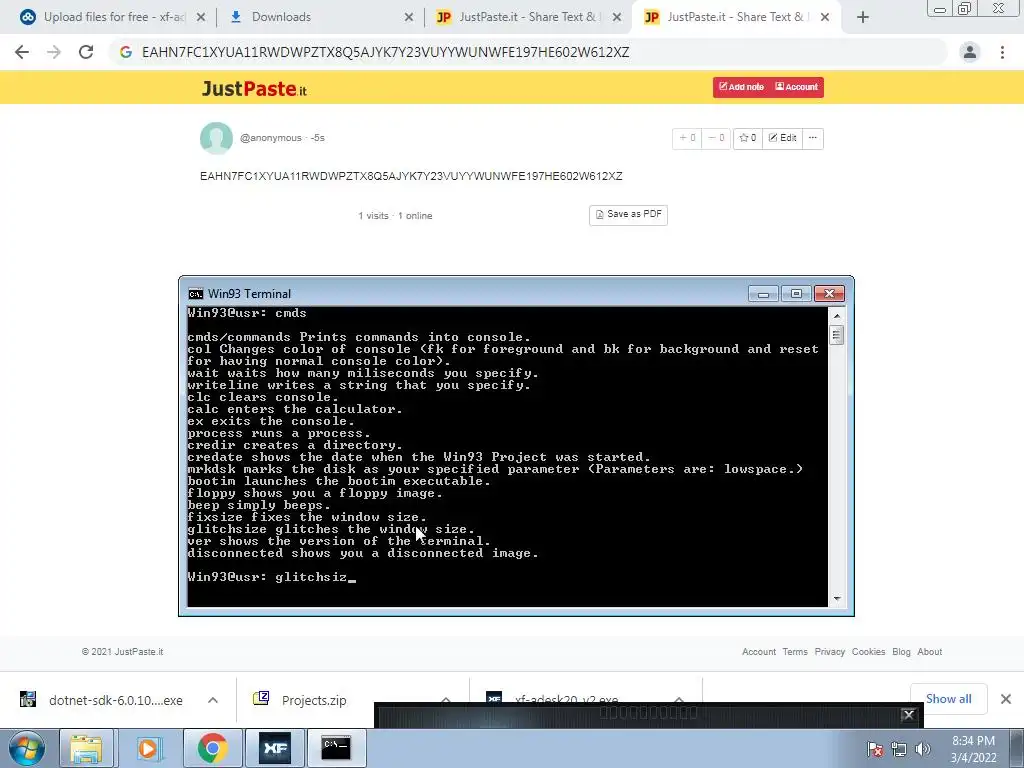
Task: Open the About footer link
Action: pos(929,652)
